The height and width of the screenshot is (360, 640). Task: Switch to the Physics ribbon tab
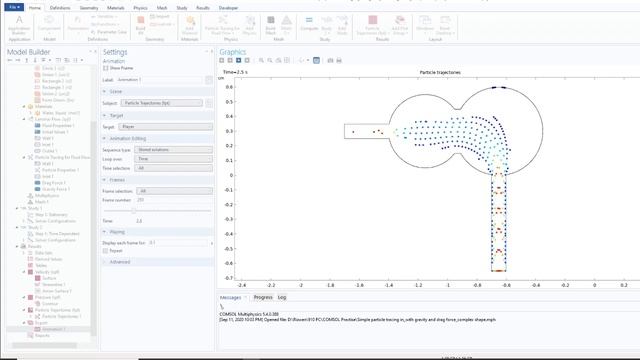click(140, 8)
